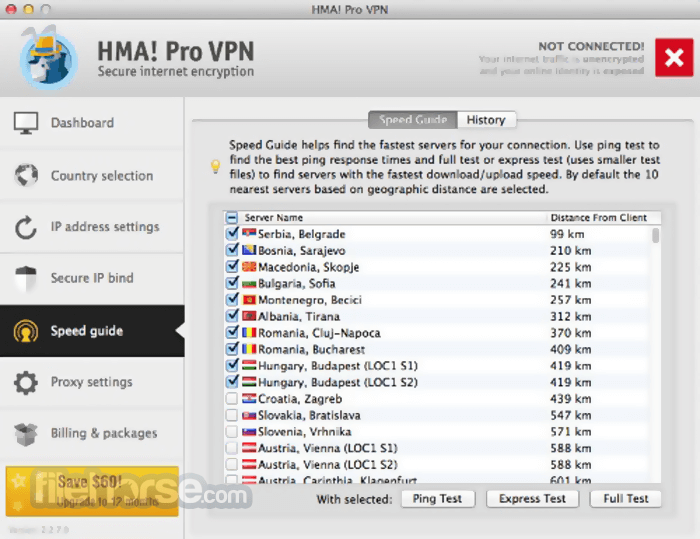Click the Albania flag icon
700x539 pixels.
coord(249,316)
